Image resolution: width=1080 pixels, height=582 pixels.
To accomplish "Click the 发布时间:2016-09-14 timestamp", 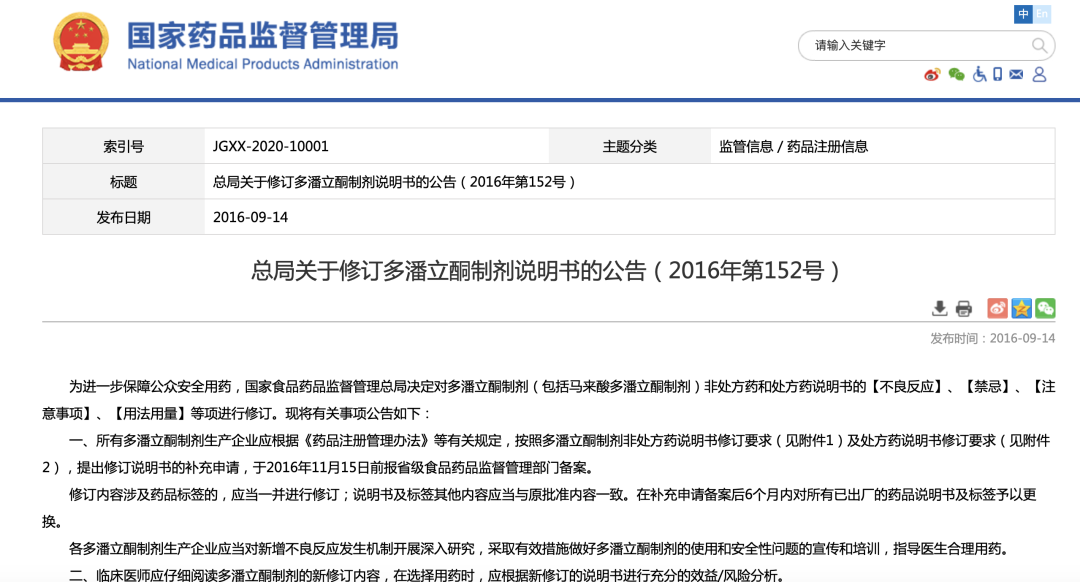I will tap(993, 338).
